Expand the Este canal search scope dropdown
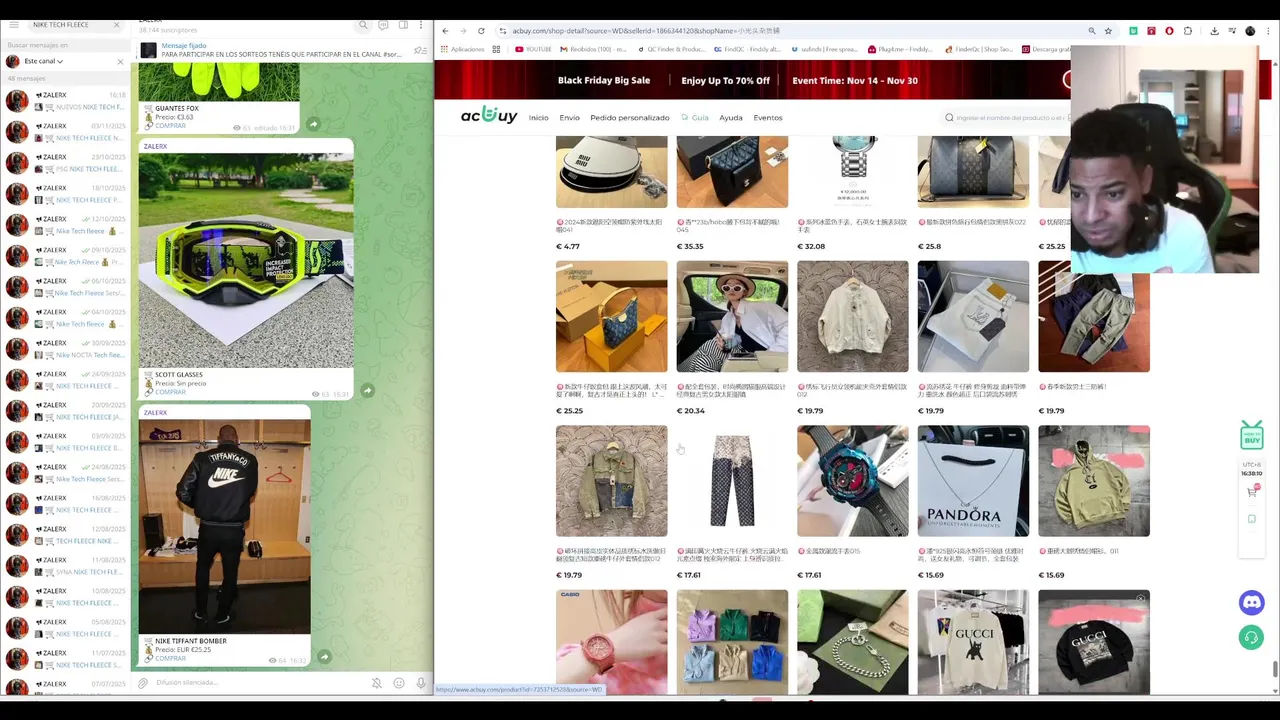 click(44, 61)
